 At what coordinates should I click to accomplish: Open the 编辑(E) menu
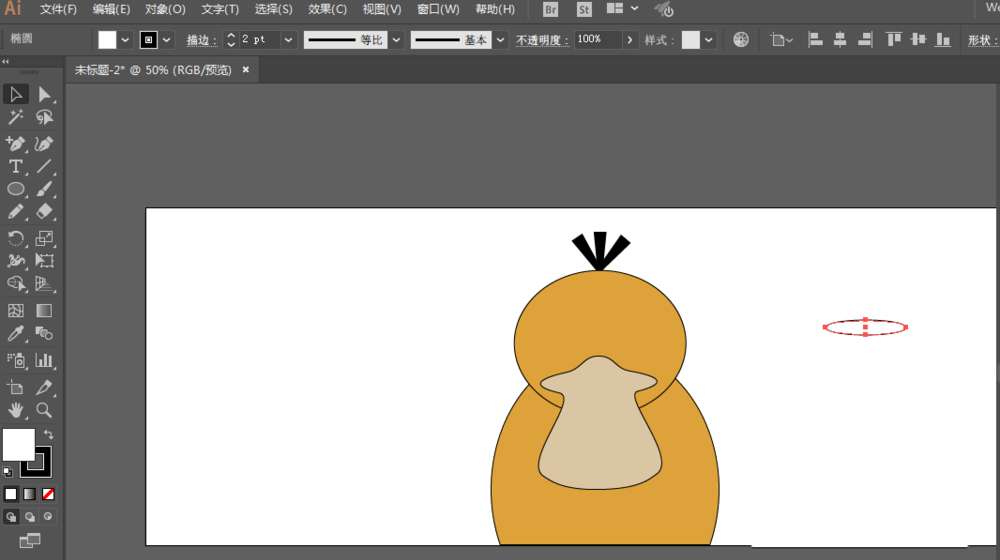[111, 9]
